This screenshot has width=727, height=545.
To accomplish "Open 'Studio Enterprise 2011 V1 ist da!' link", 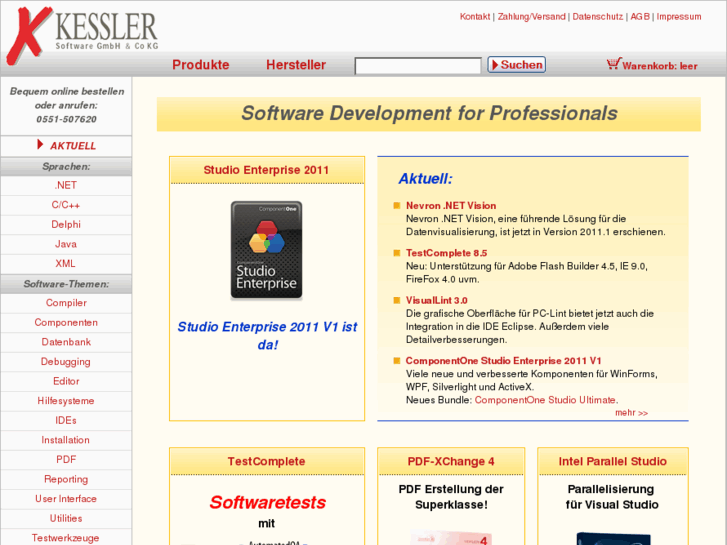I will 268,336.
